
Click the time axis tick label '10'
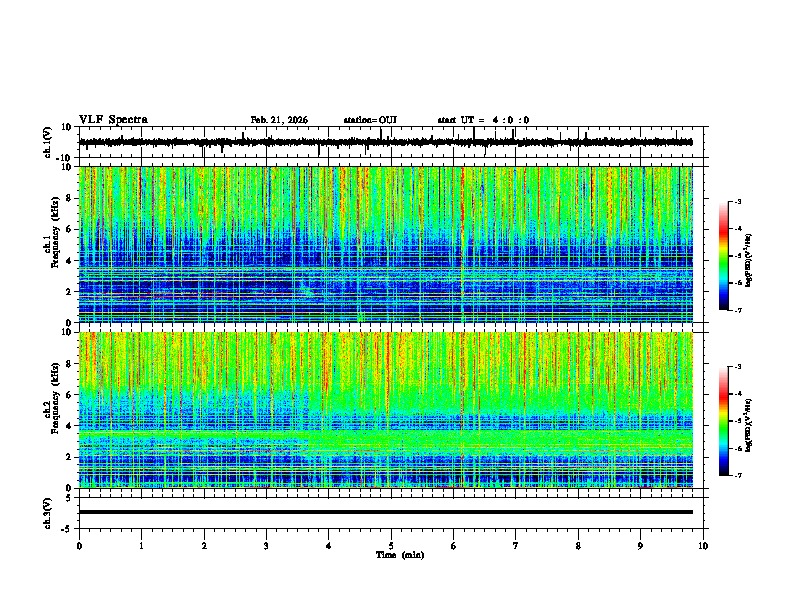(x=703, y=546)
